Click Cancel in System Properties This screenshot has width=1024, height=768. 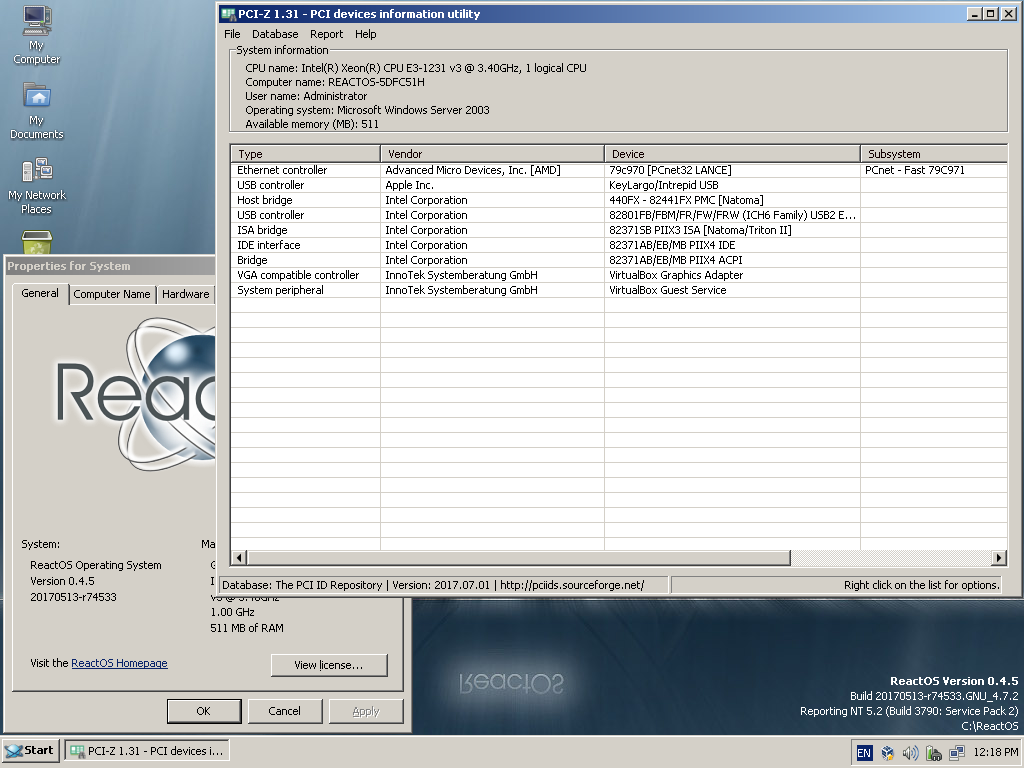284,711
